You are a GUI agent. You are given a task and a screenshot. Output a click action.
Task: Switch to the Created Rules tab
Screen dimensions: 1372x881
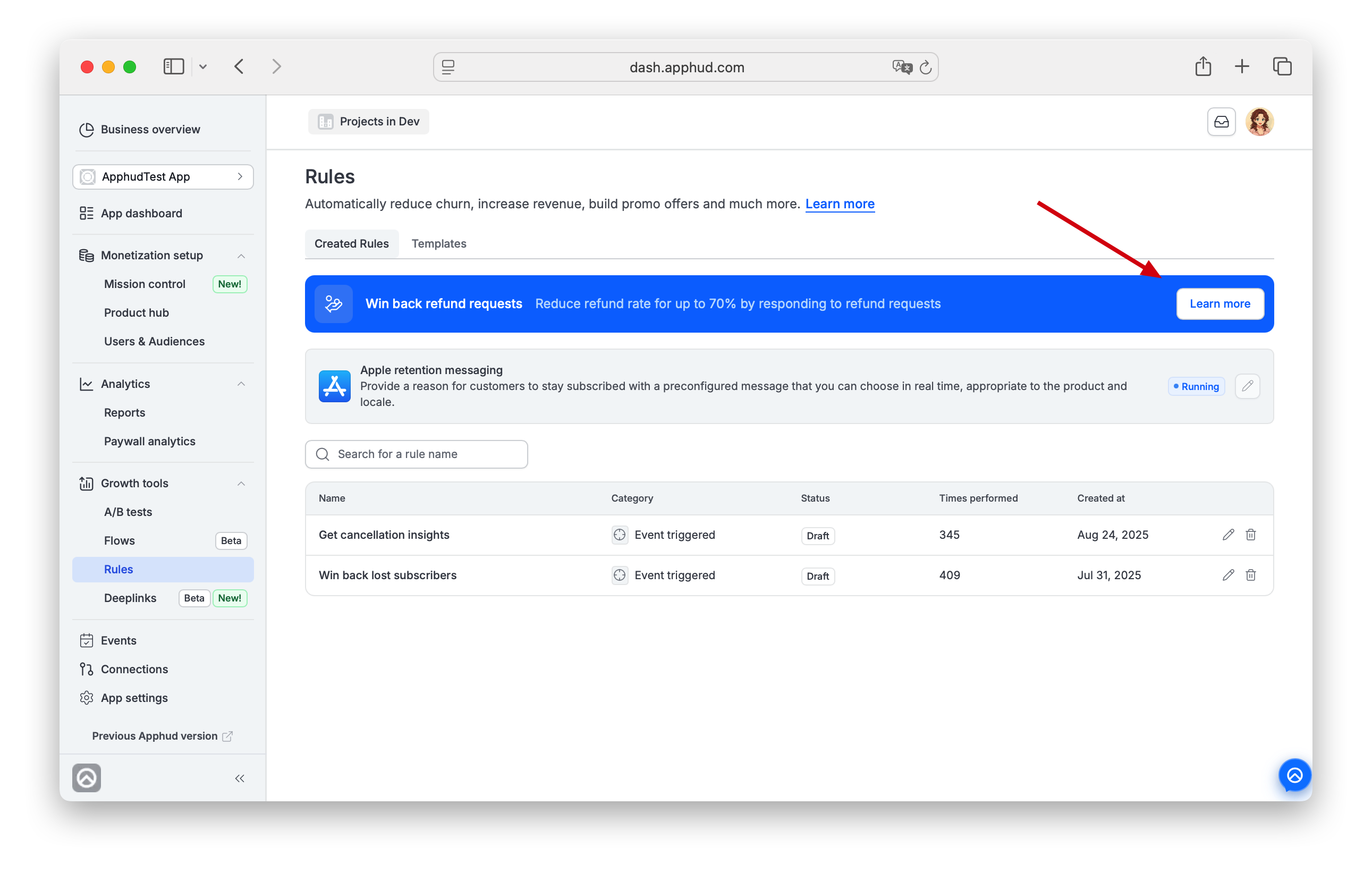tap(352, 243)
